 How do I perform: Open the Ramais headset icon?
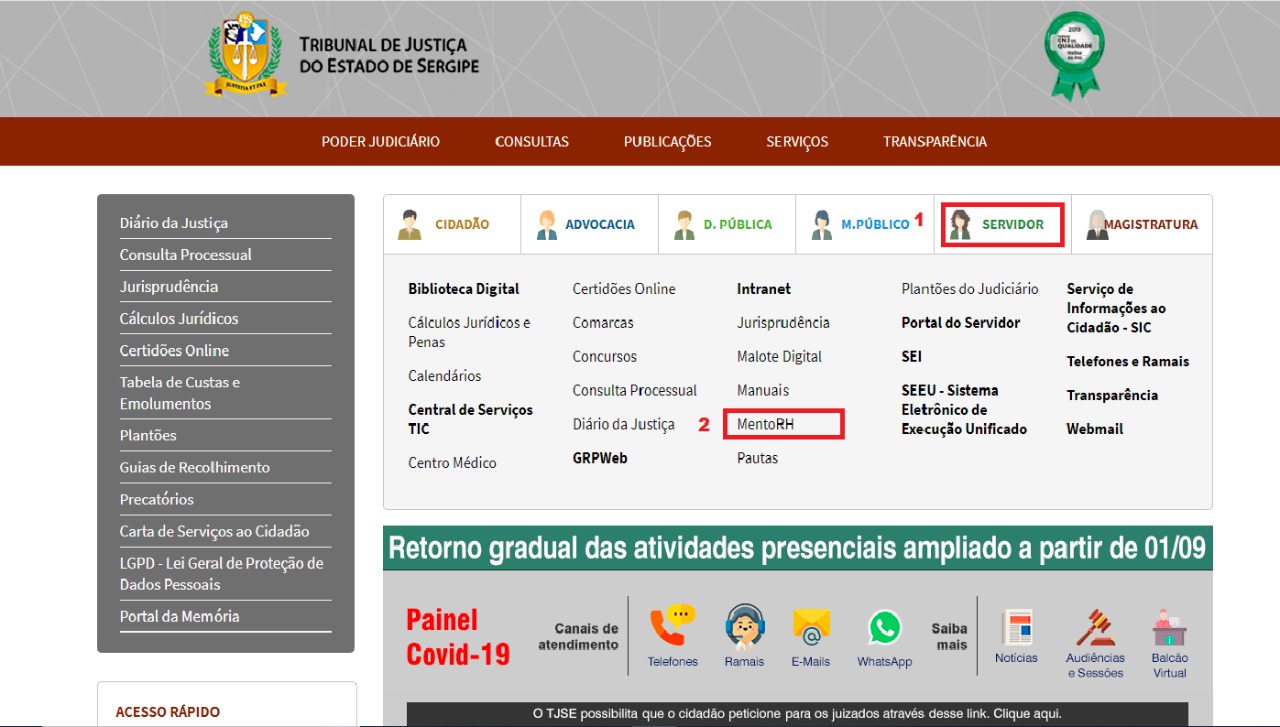coord(744,628)
